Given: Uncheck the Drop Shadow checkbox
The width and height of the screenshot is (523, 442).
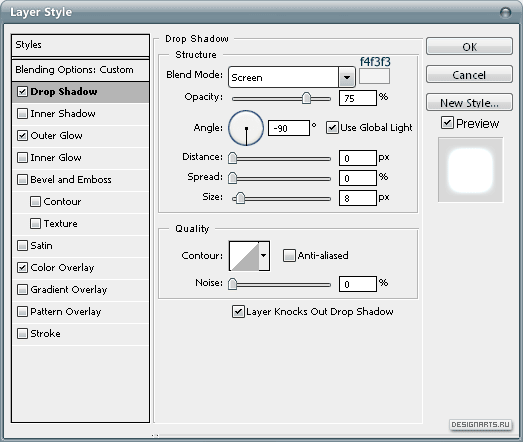Looking at the screenshot, I should pos(22,91).
